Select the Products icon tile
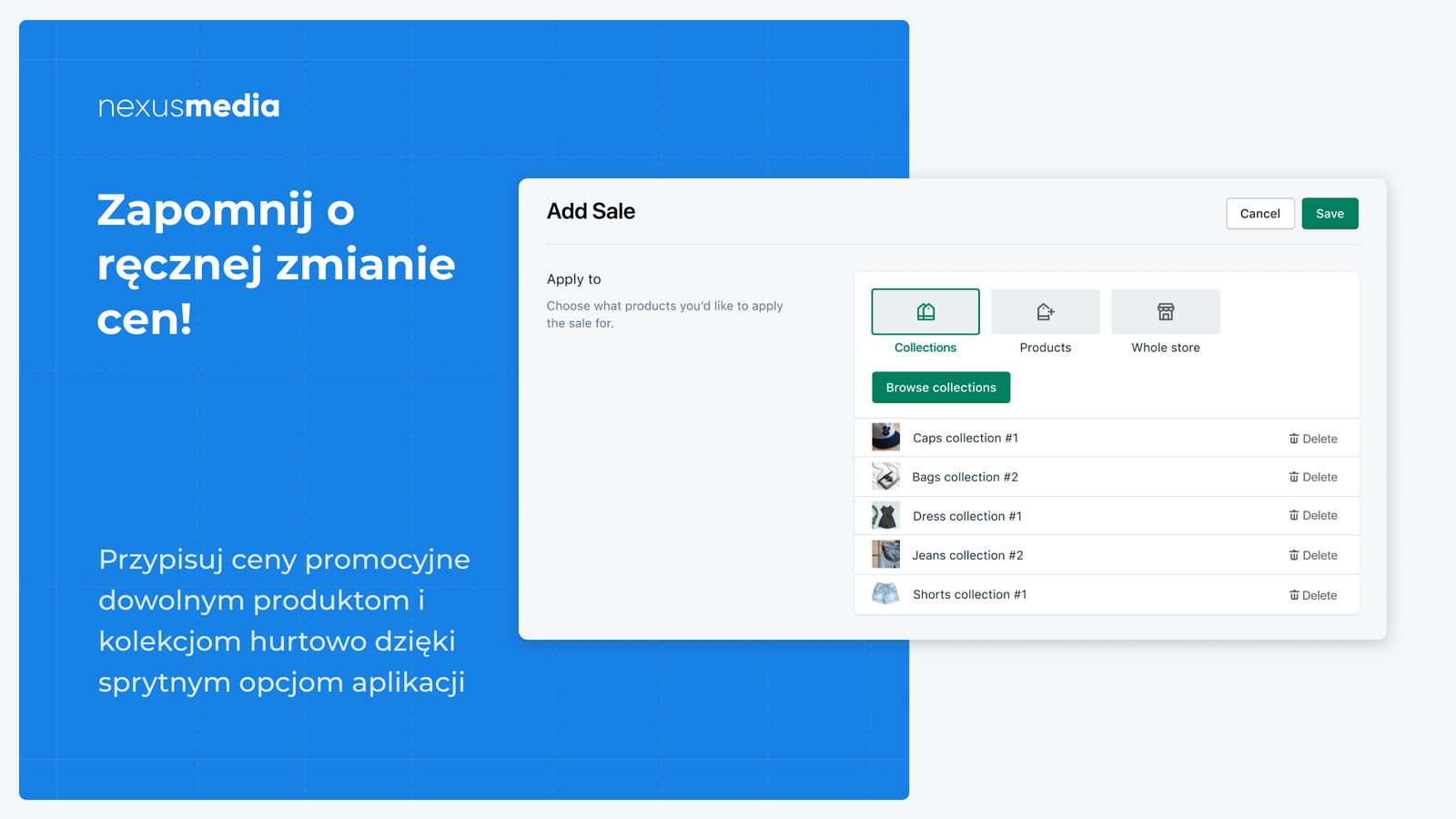 1046,311
